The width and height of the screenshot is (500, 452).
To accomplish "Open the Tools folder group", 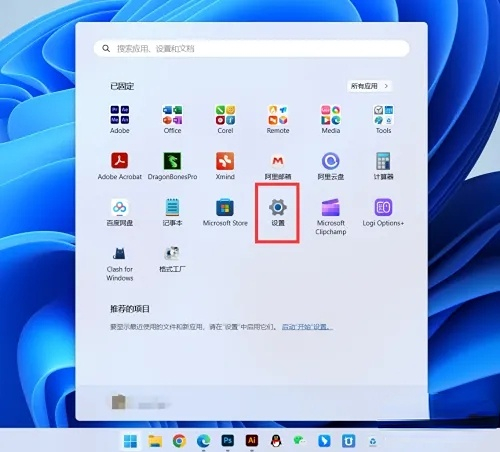I will (383, 119).
